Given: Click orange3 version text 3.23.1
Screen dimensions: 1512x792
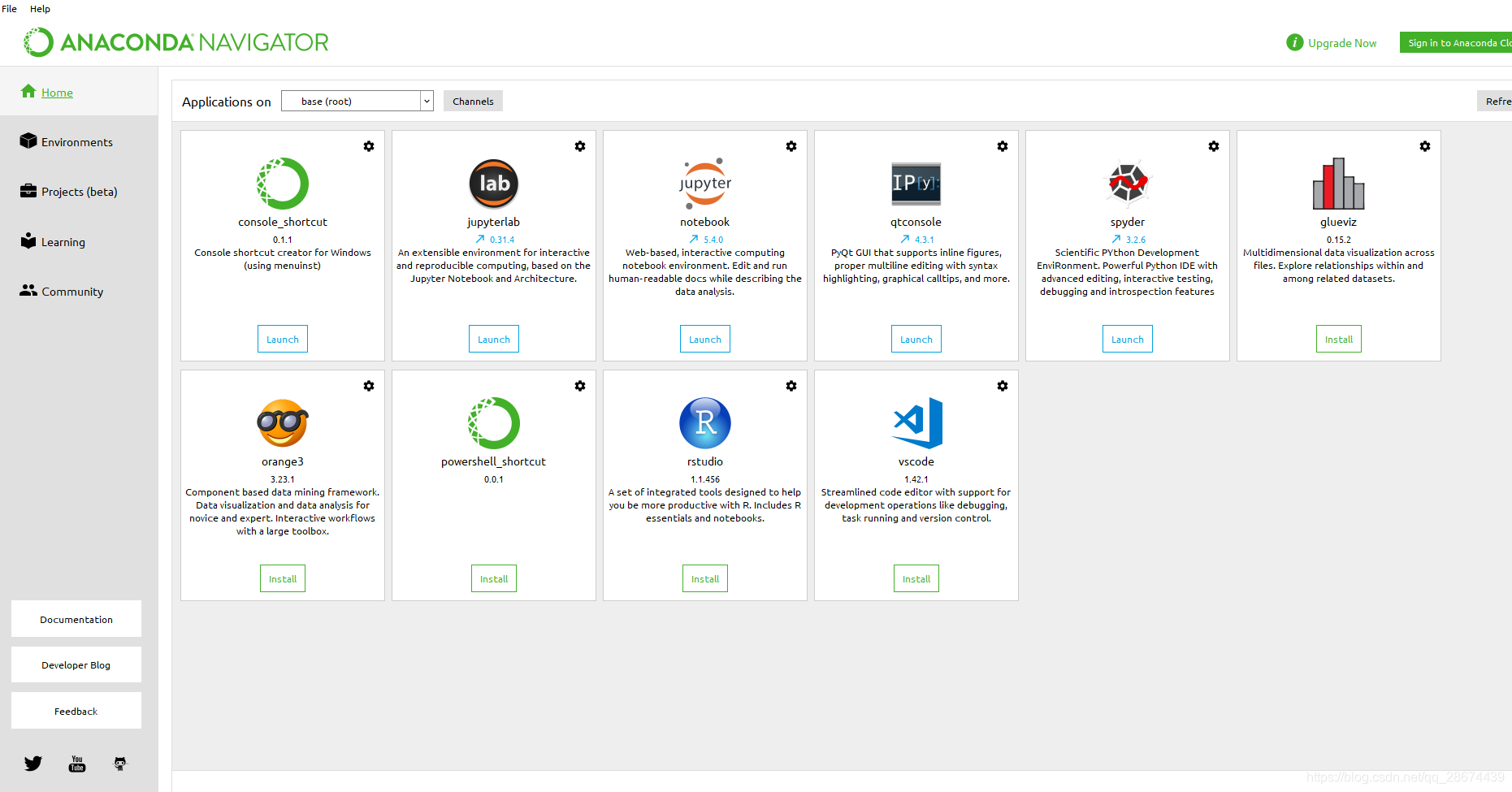Looking at the screenshot, I should pyautogui.click(x=283, y=479).
